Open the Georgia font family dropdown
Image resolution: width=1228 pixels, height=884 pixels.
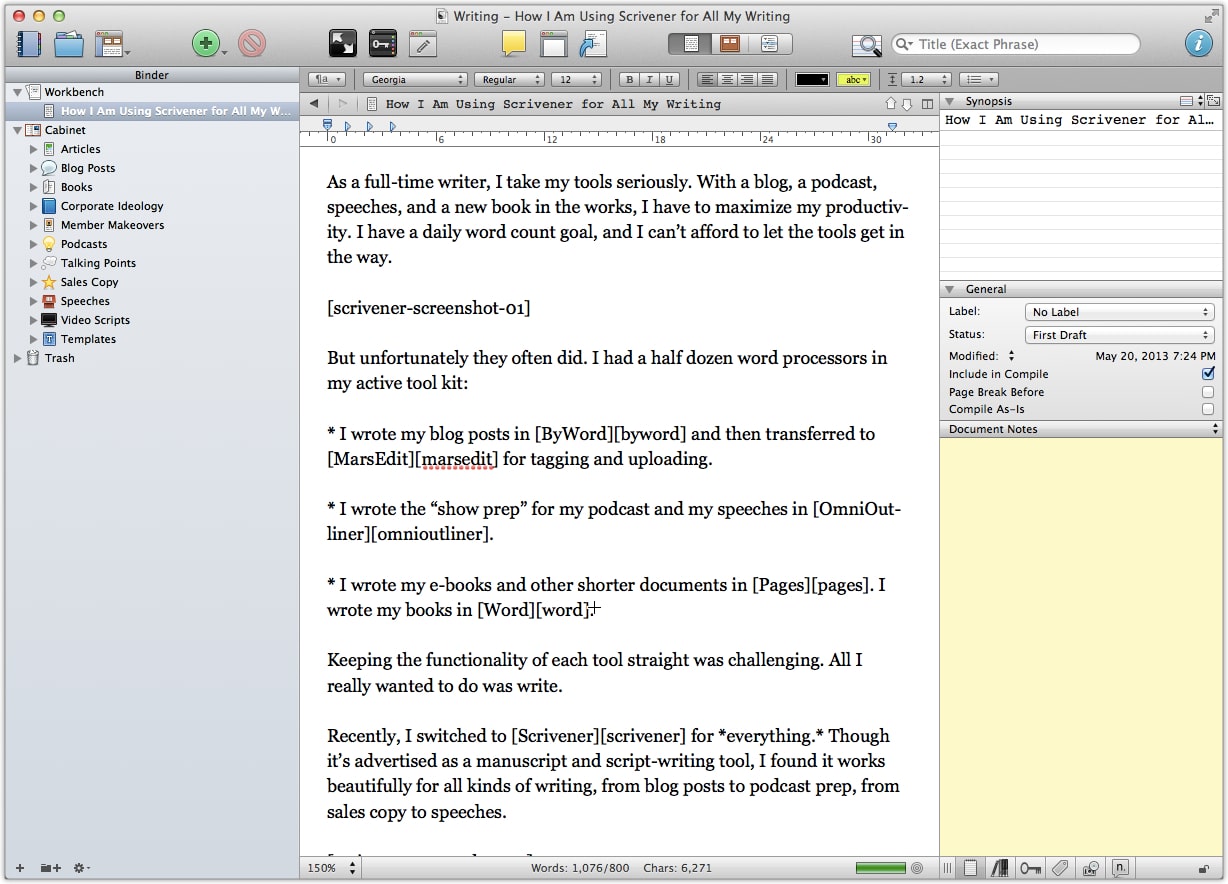pos(414,79)
